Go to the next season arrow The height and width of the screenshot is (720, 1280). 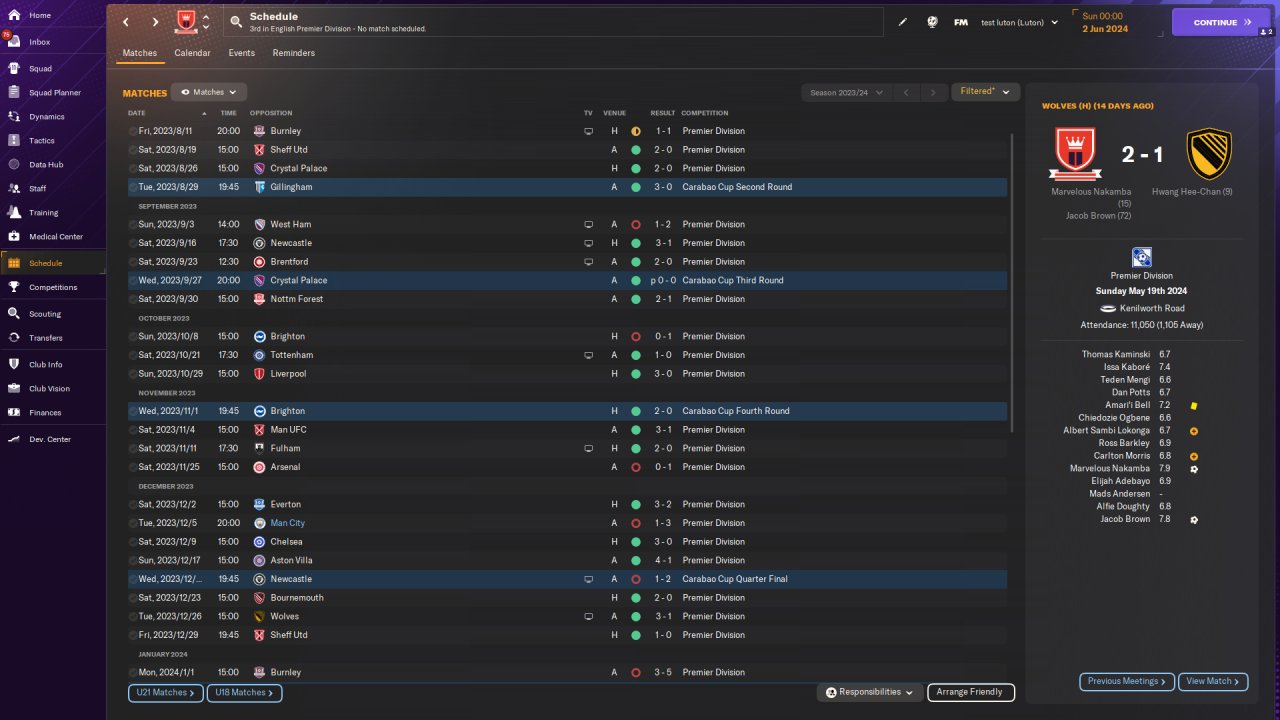tap(933, 93)
